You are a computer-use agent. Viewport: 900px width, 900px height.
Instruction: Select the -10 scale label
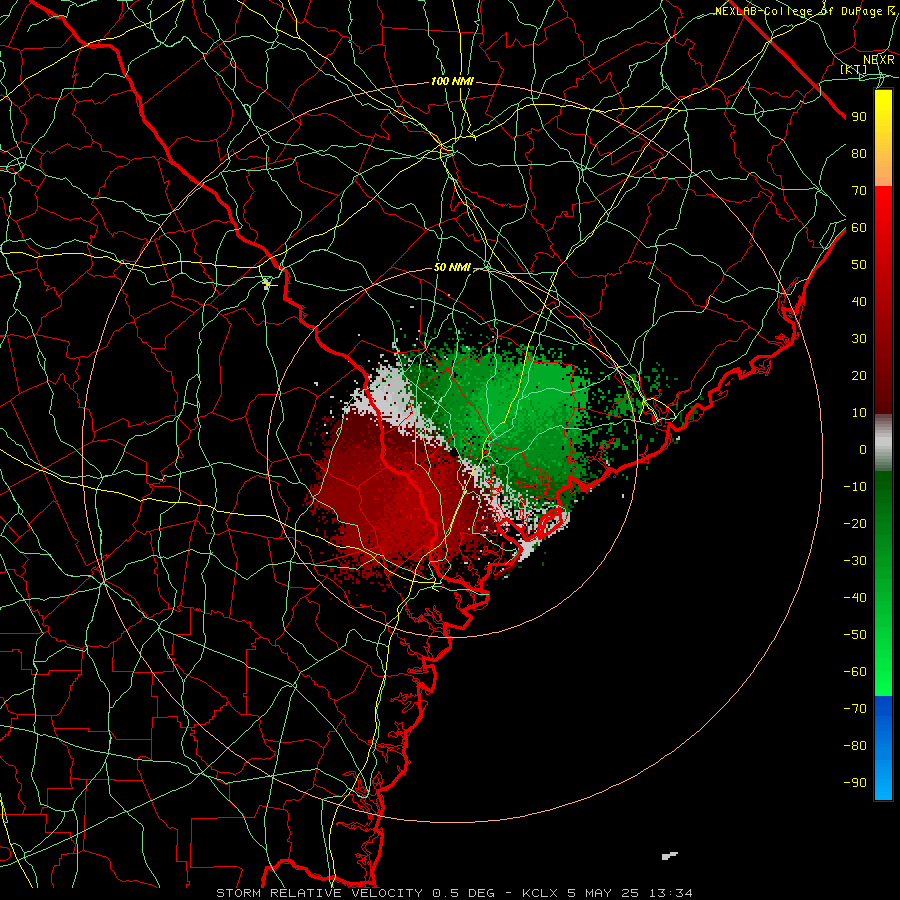[x=855, y=487]
